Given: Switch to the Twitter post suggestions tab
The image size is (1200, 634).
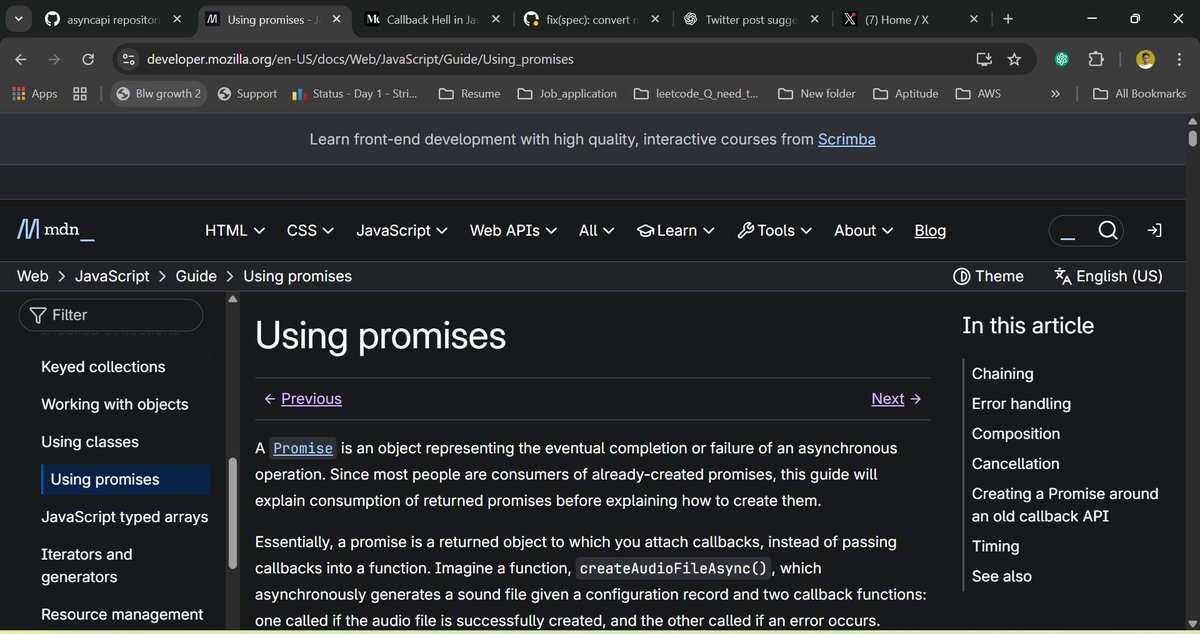Looking at the screenshot, I should pos(752,19).
